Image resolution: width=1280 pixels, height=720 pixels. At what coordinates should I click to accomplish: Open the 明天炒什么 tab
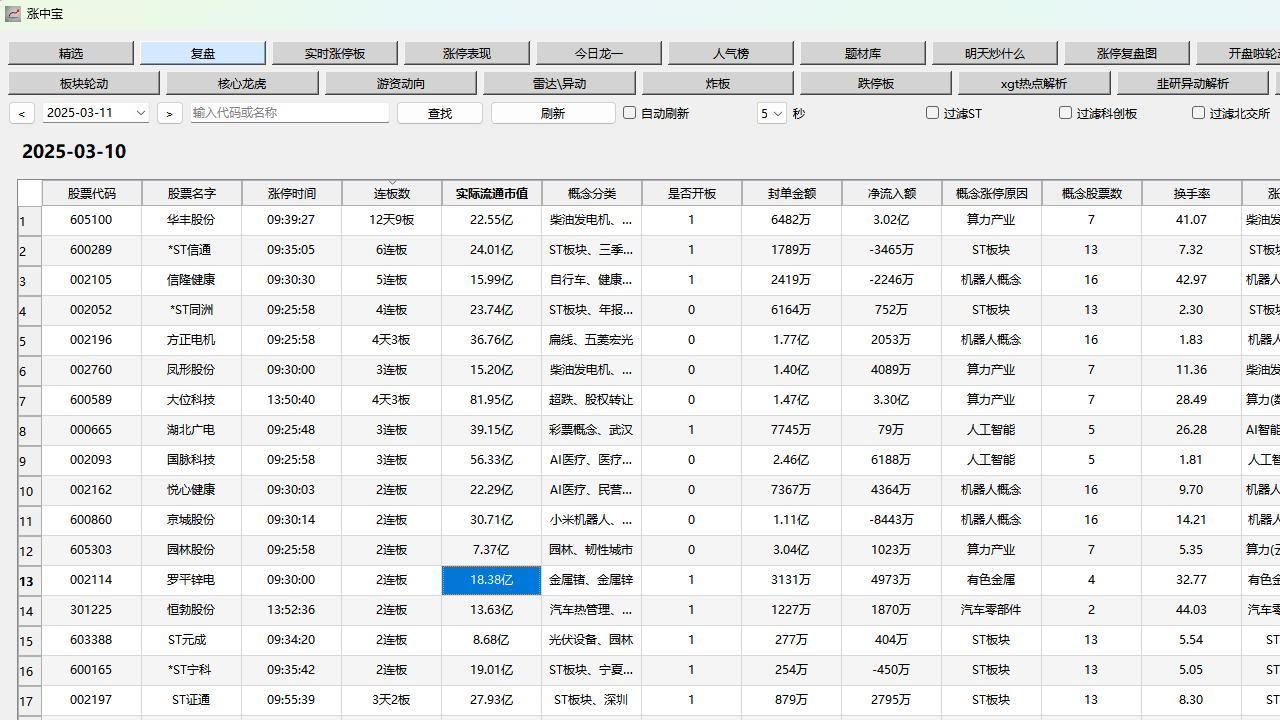(x=995, y=53)
